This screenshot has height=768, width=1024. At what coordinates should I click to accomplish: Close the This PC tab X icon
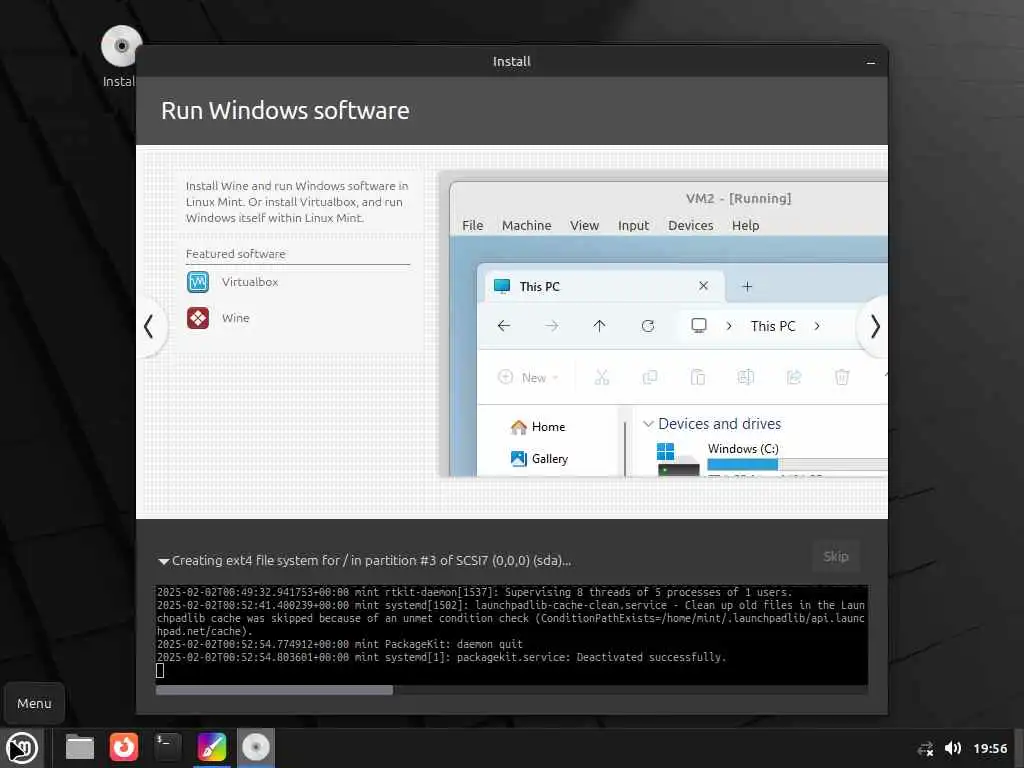[703, 286]
